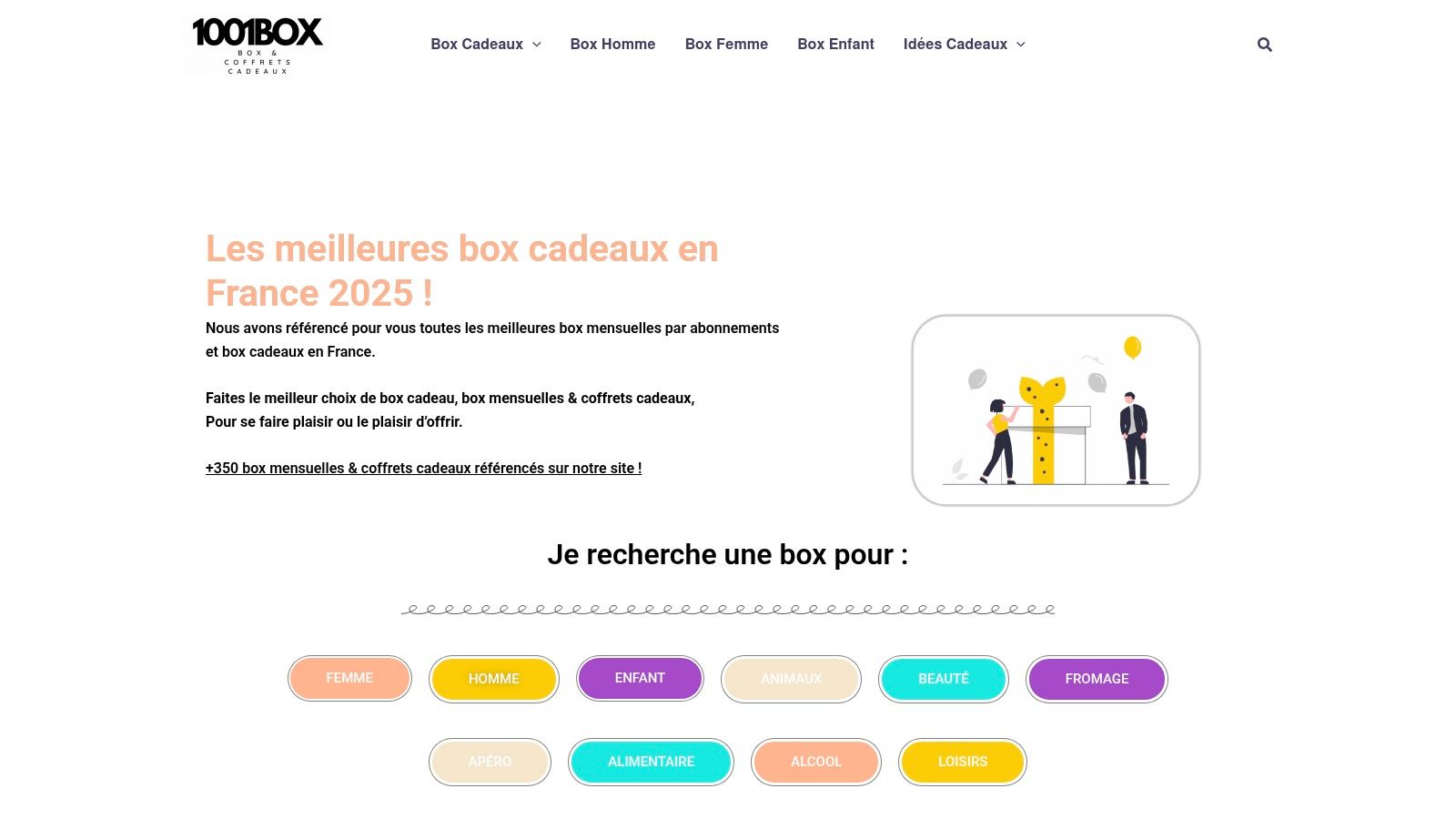Screen dimensions: 1456x819
Task: Open the Box Femme menu item
Action: [726, 44]
